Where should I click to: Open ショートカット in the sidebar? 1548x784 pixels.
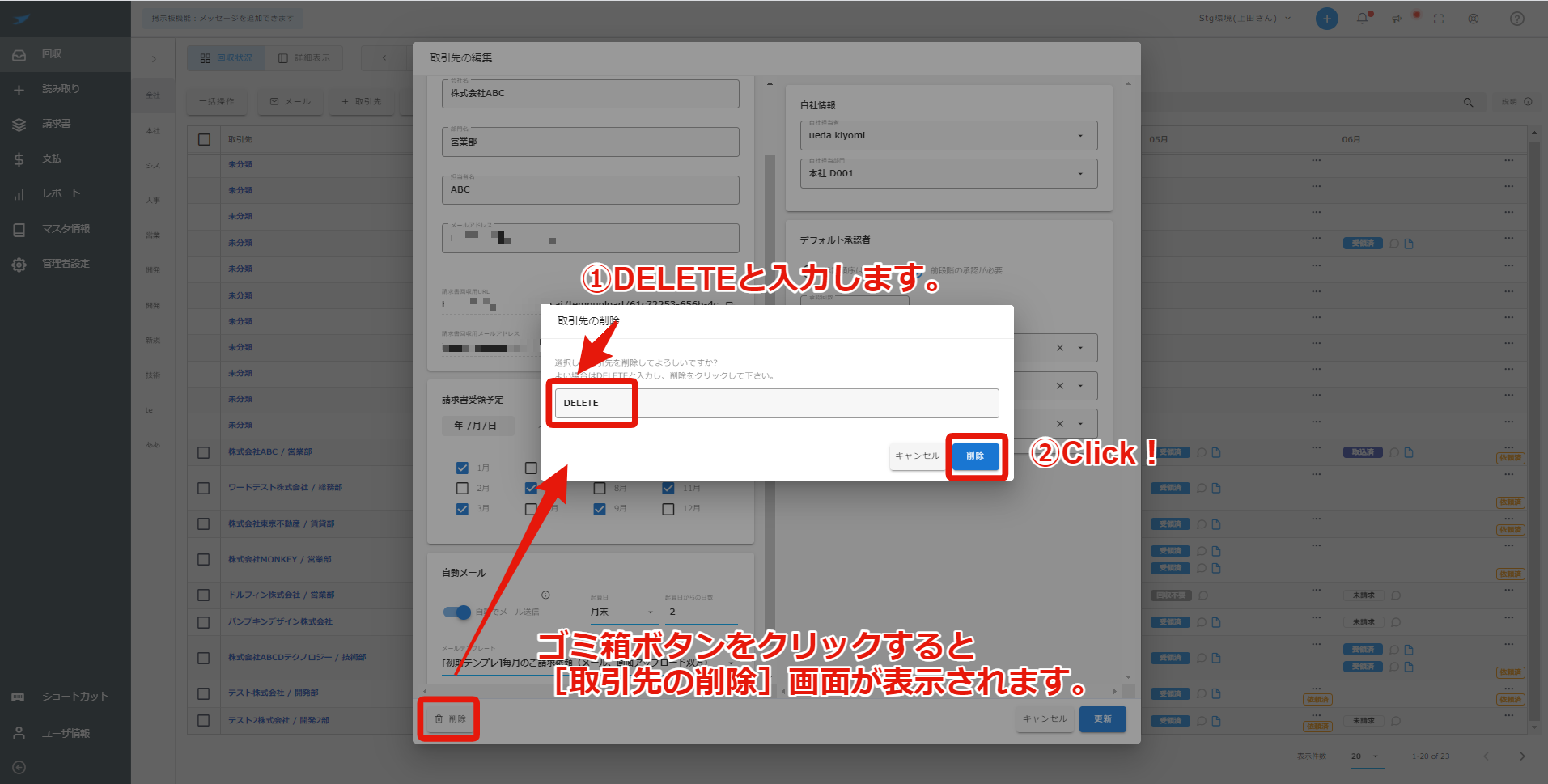tap(66, 697)
